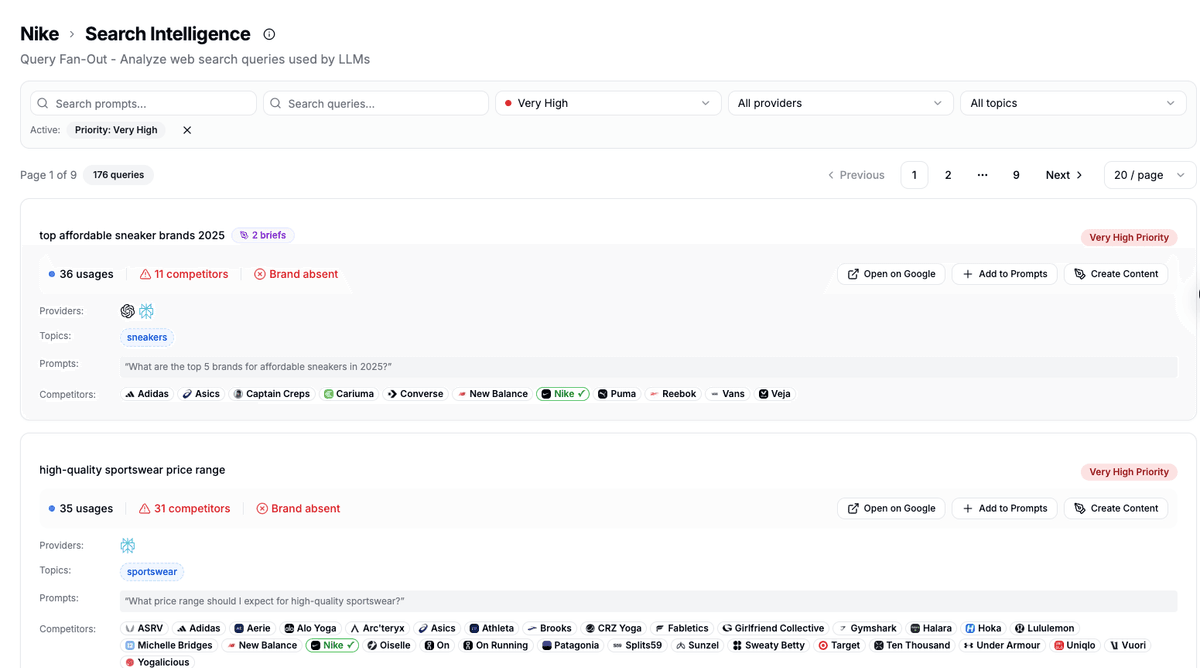The image size is (1200, 668).
Task: Open the Very High priority dropdown
Action: [608, 103]
